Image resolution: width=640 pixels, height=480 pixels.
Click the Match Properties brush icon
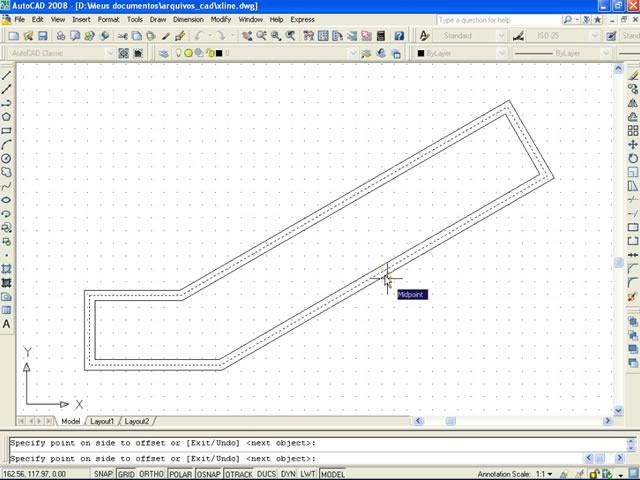point(180,36)
